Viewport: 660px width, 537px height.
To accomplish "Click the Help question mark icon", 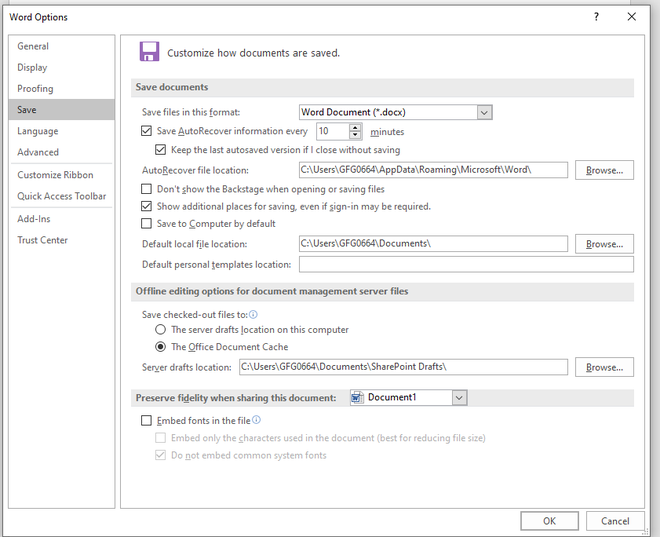I will click(596, 17).
